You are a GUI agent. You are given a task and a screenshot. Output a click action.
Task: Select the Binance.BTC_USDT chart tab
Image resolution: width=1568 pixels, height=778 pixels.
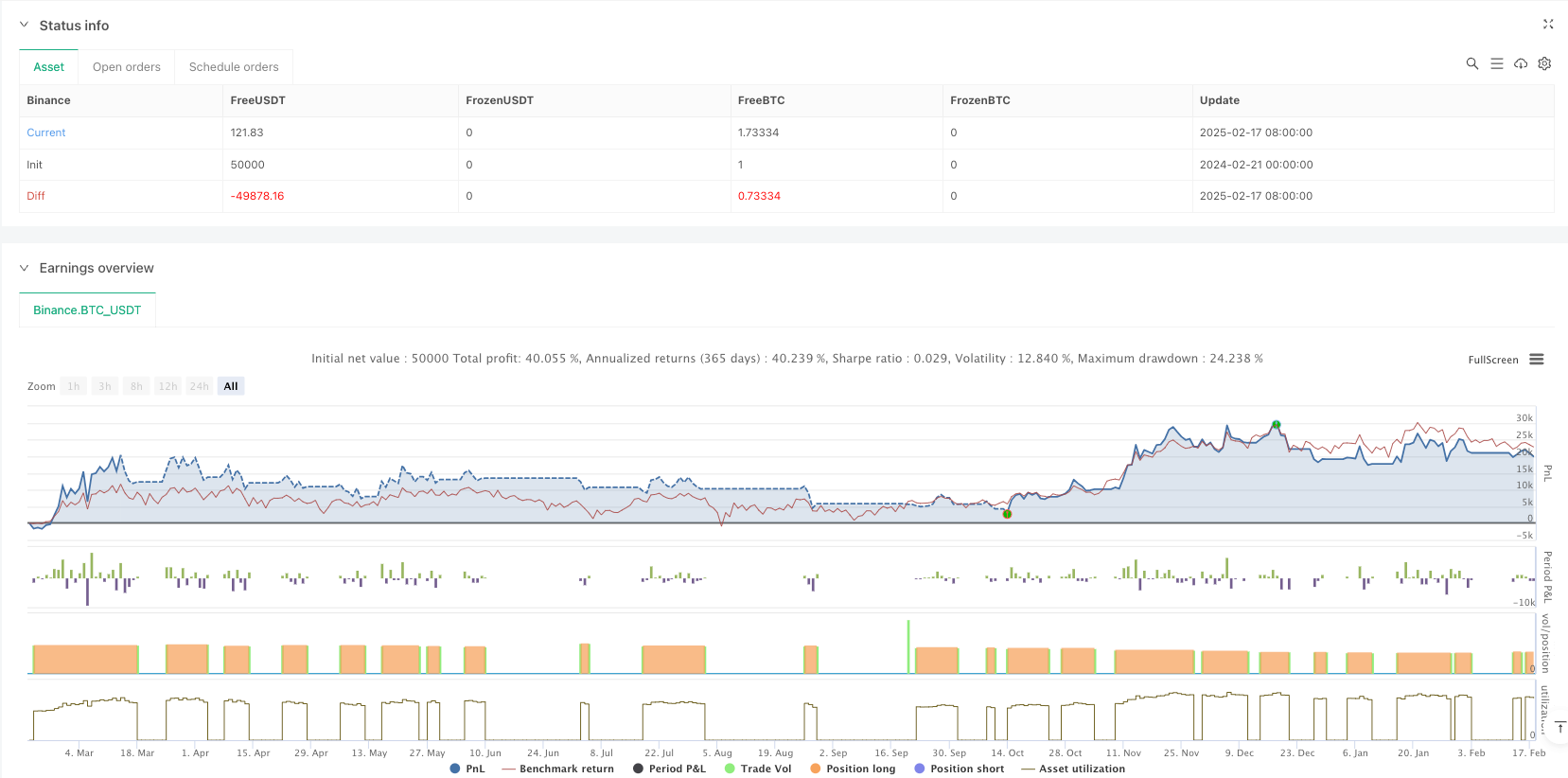tap(87, 310)
